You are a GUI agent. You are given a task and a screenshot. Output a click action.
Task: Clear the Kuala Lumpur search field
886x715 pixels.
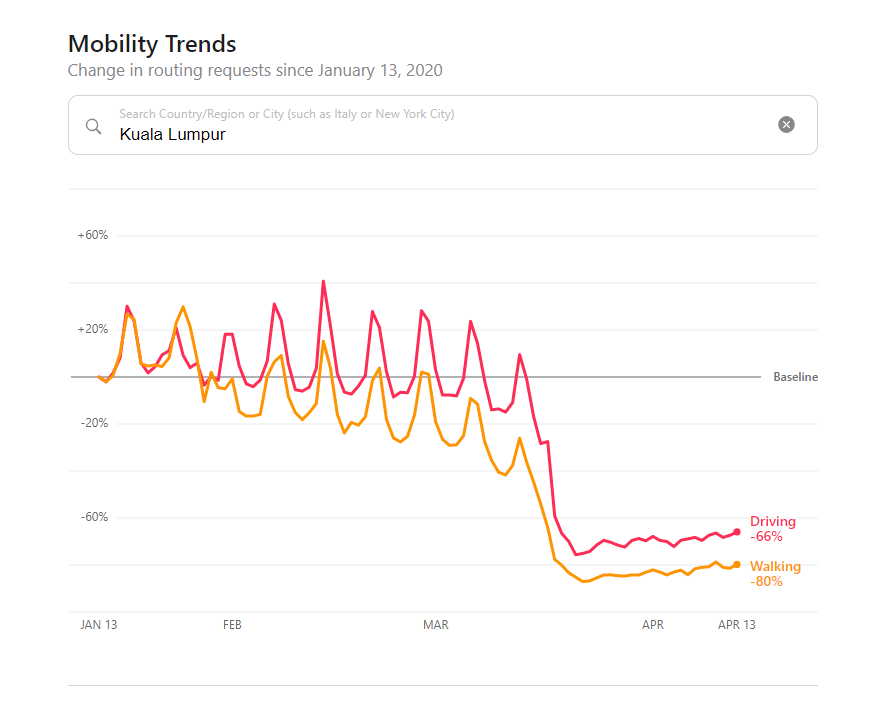tap(786, 125)
